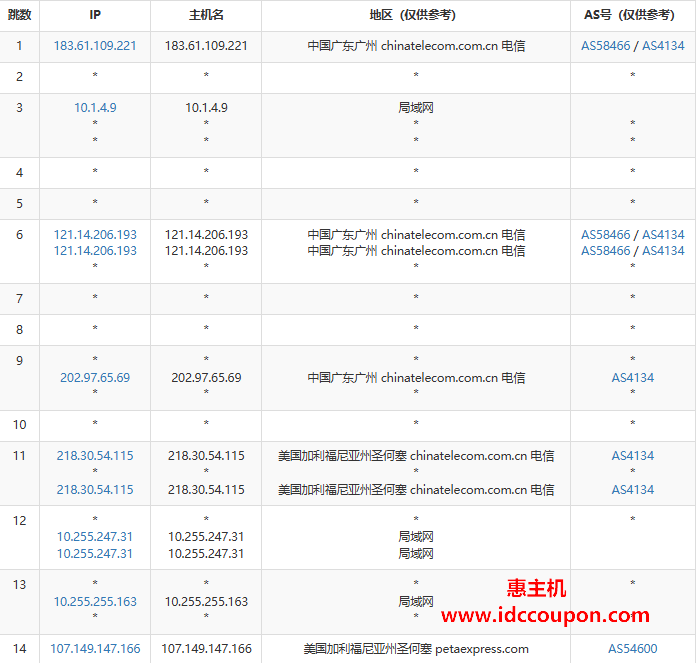Viewport: 696px width, 663px height.
Task: Open AS58466 link in hop 1 row
Action: [x=605, y=46]
